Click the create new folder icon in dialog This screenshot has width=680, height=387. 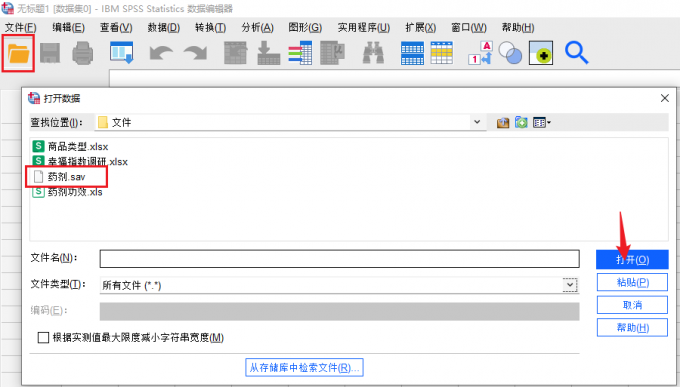[521, 123]
